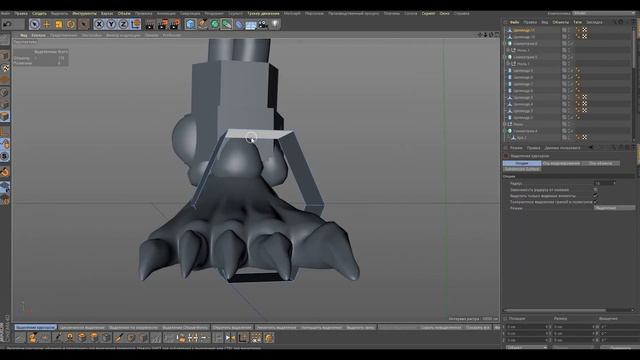Click the viewport zoom icon
Image resolution: width=640 pixels, height=360 pixels.
point(485,35)
